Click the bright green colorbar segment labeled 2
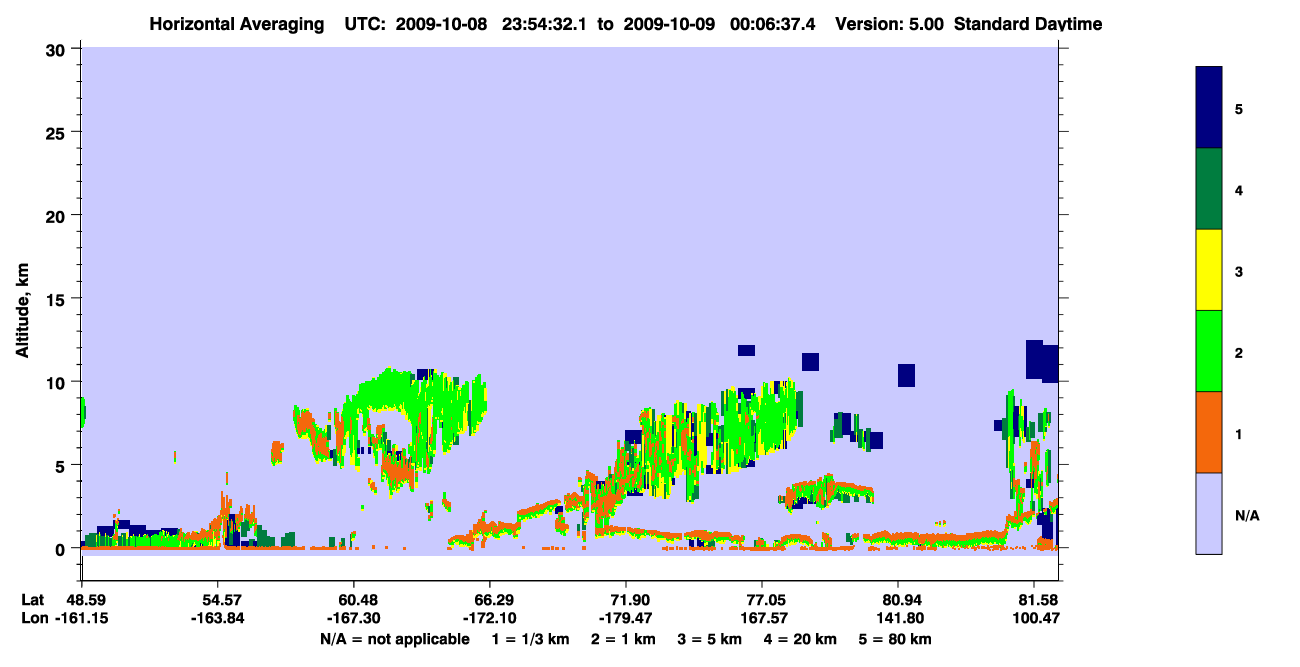The height and width of the screenshot is (667, 1300). tap(1209, 351)
